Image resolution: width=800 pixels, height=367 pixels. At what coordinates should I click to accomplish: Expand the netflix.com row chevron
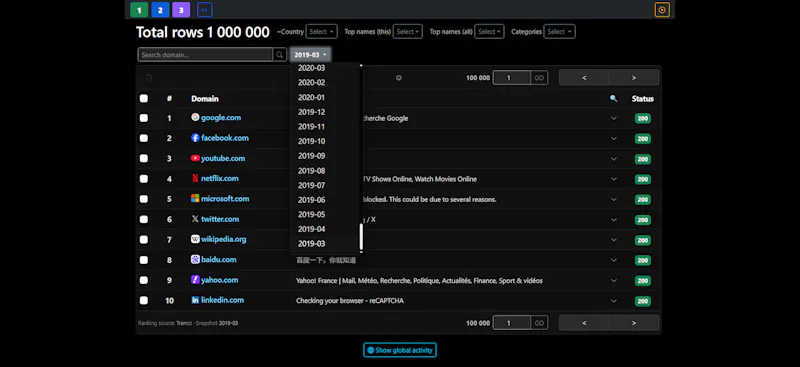(614, 179)
